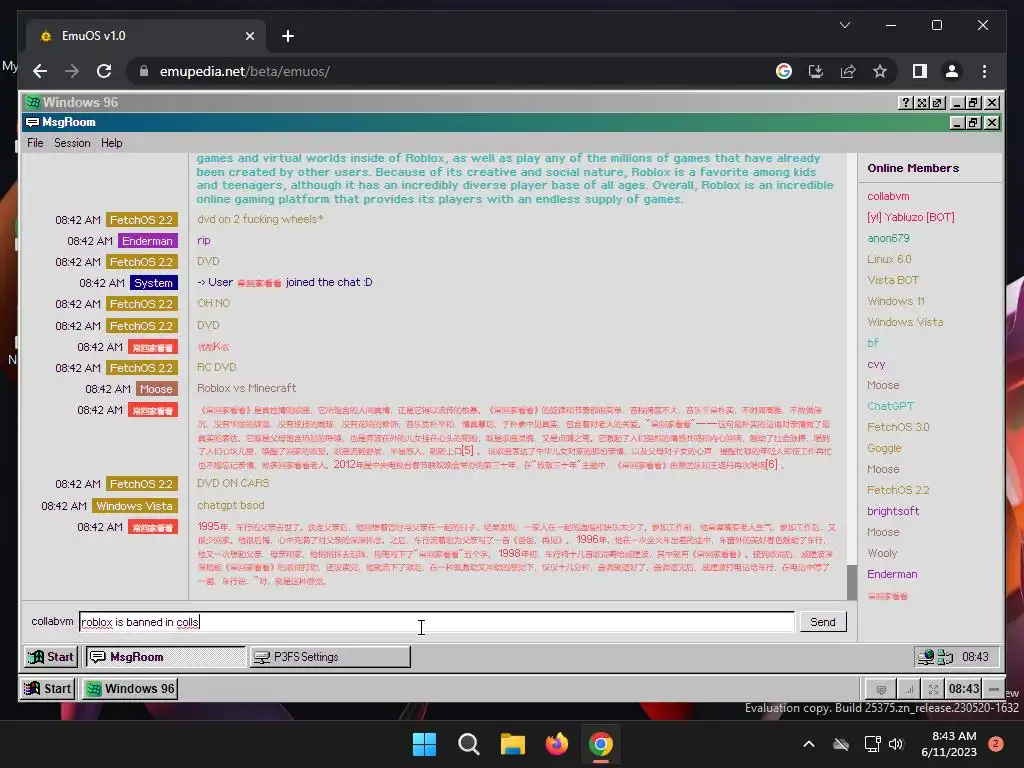Image resolution: width=1024 pixels, height=768 pixels.
Task: Click the outer EmuOS Start button
Action: (x=48, y=688)
